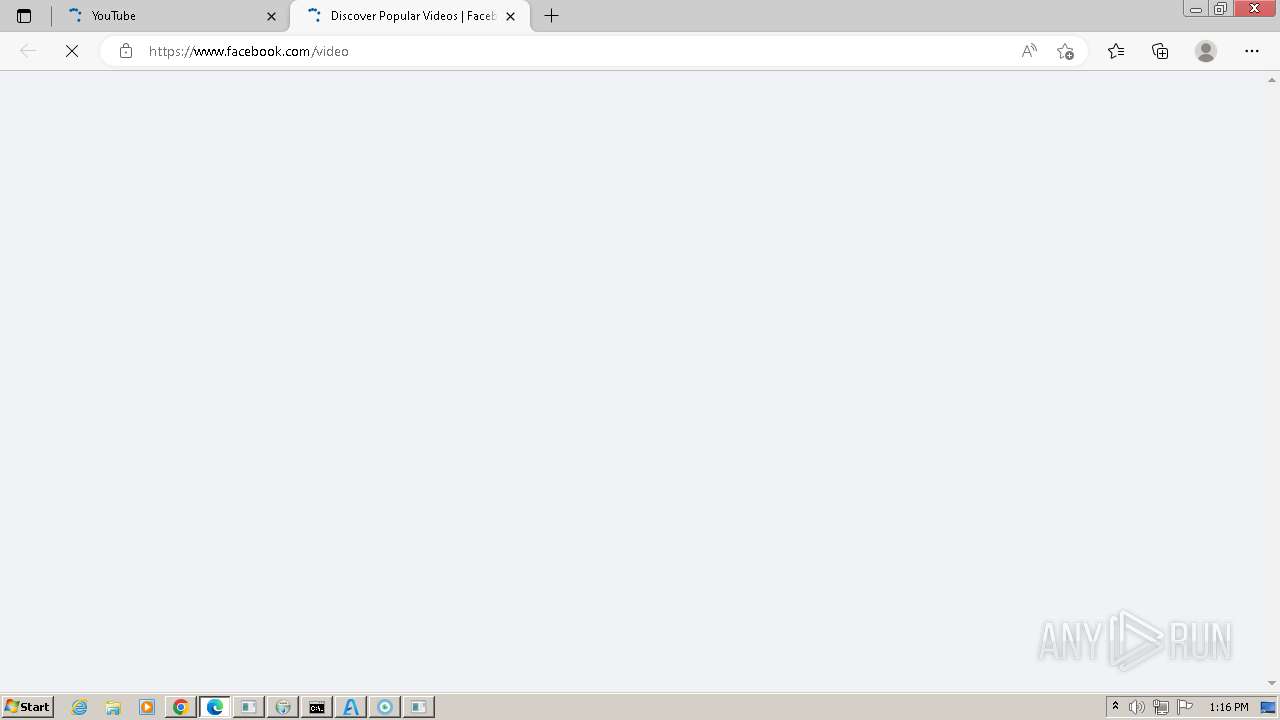Click the page scrollbar up arrow
The height and width of the screenshot is (720, 1280).
coord(1272,80)
